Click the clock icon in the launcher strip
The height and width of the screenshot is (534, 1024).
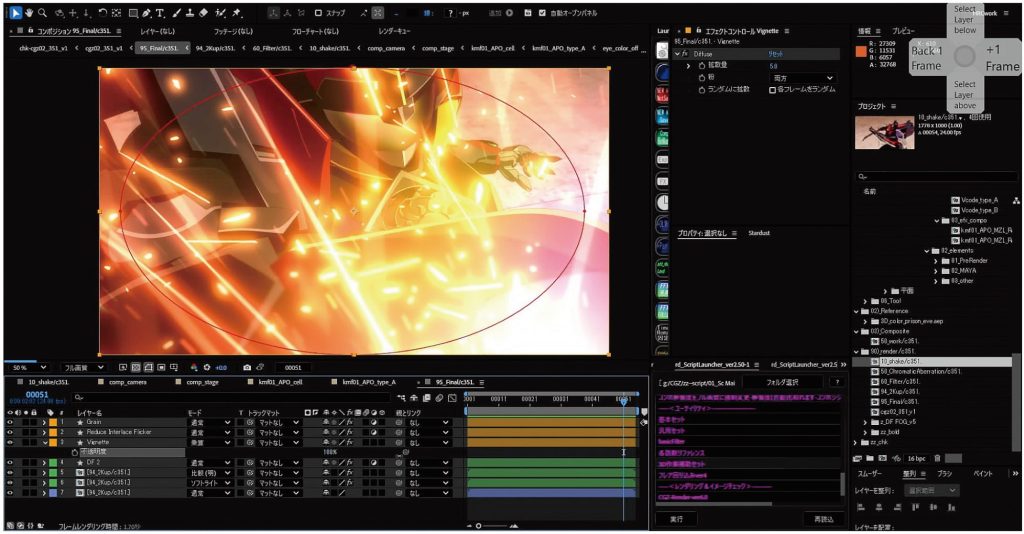[662, 202]
